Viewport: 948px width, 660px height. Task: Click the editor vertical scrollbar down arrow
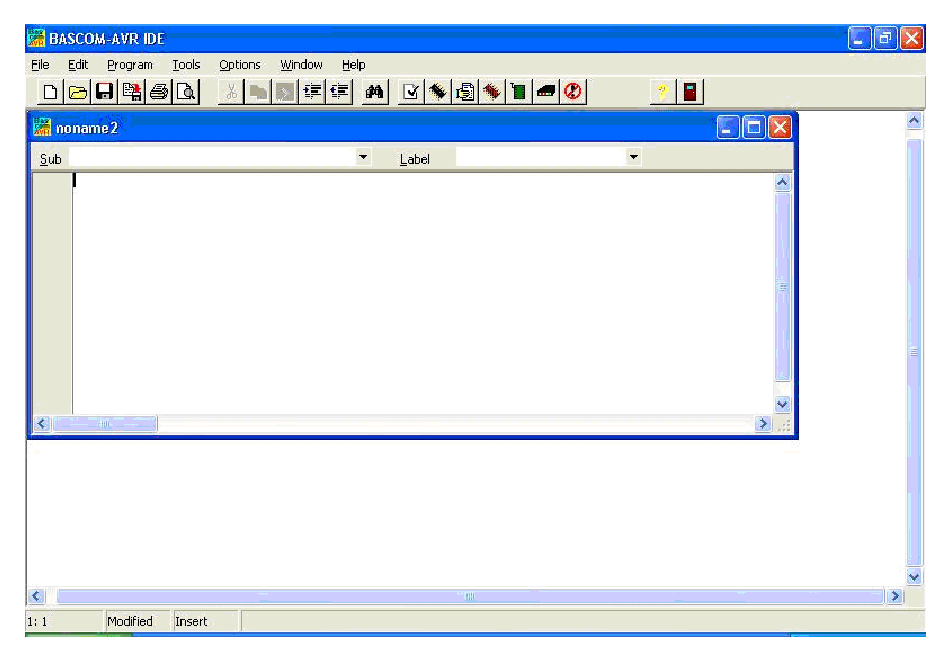(x=782, y=404)
